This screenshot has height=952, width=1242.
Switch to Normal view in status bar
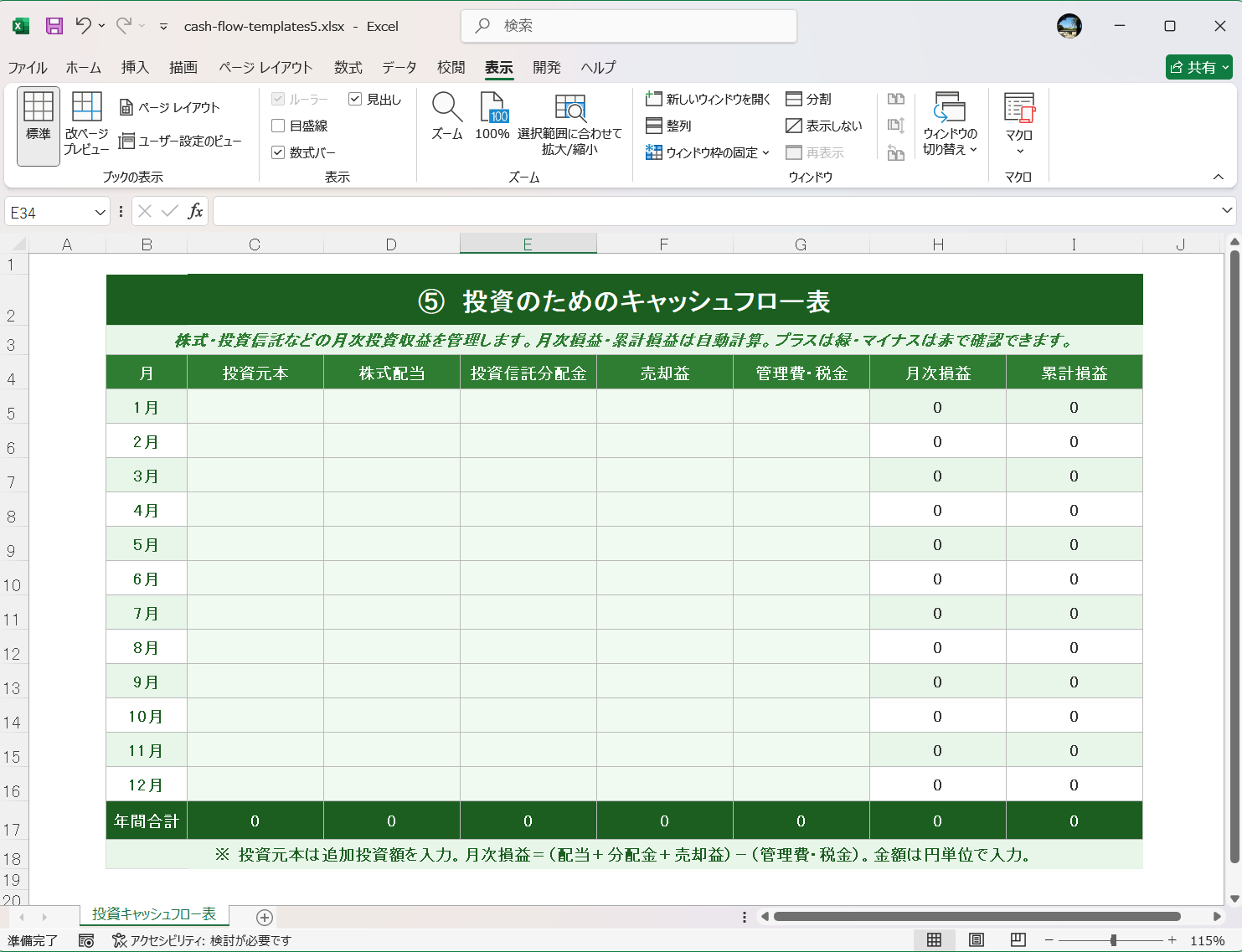pyautogui.click(x=934, y=940)
